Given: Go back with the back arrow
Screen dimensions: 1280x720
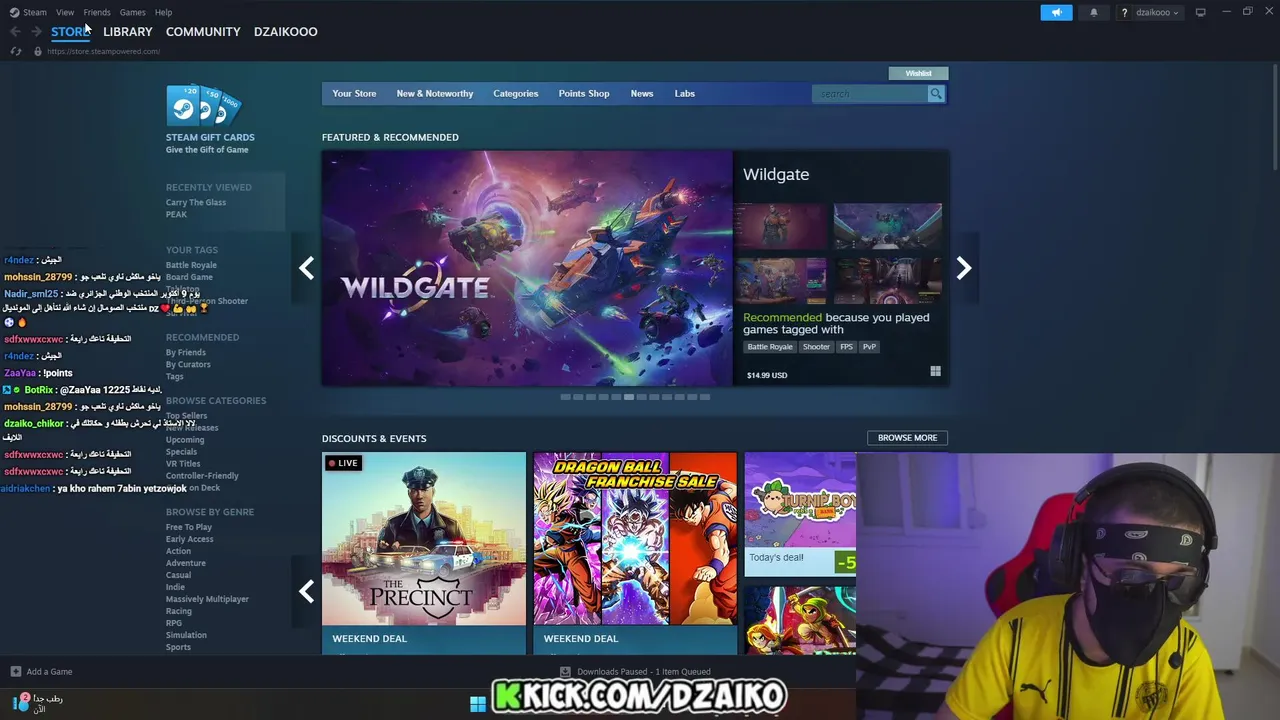Looking at the screenshot, I should pos(15,32).
